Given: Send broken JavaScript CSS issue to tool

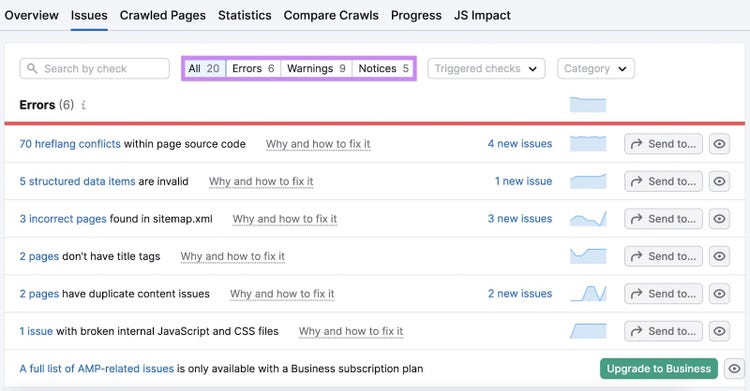Looking at the screenshot, I should (x=663, y=331).
